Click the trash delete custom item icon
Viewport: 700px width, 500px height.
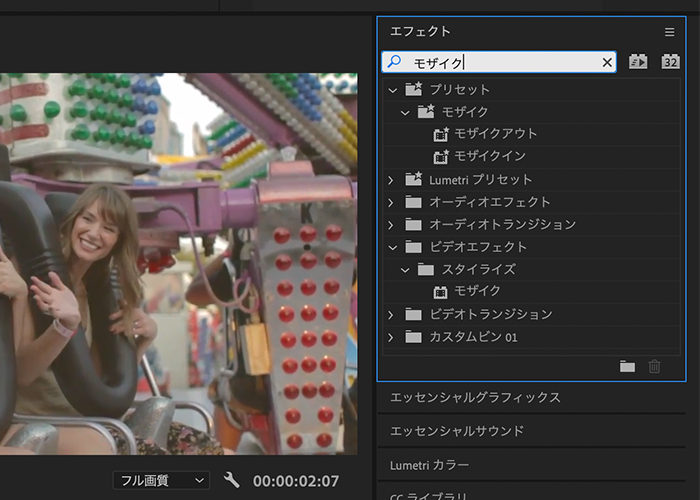pos(655,366)
